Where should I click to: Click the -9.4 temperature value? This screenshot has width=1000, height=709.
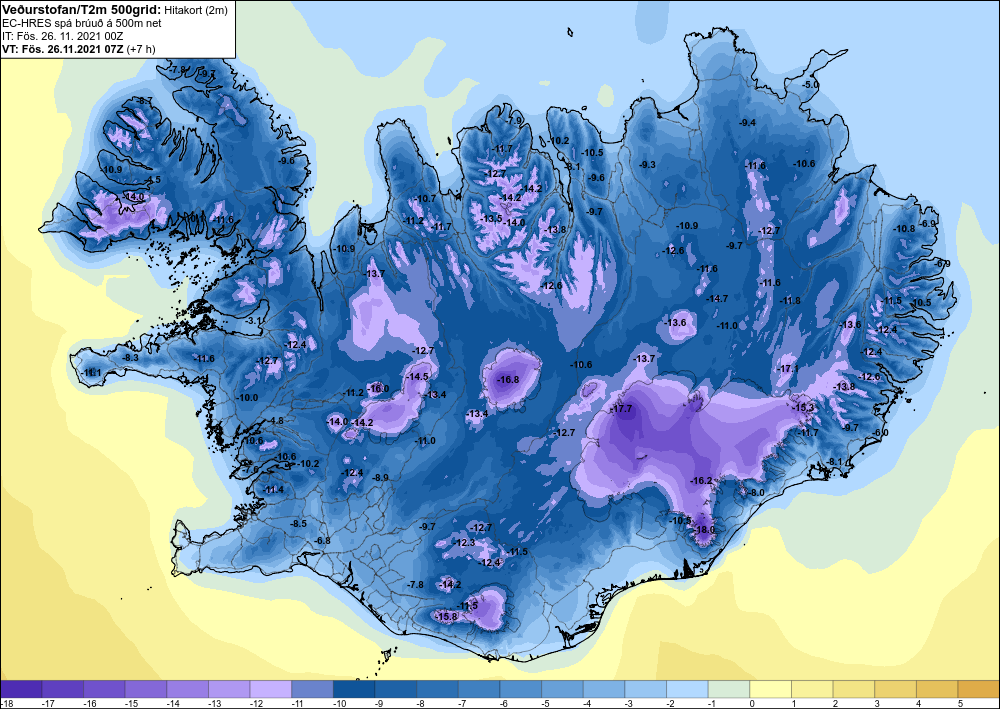tap(747, 122)
